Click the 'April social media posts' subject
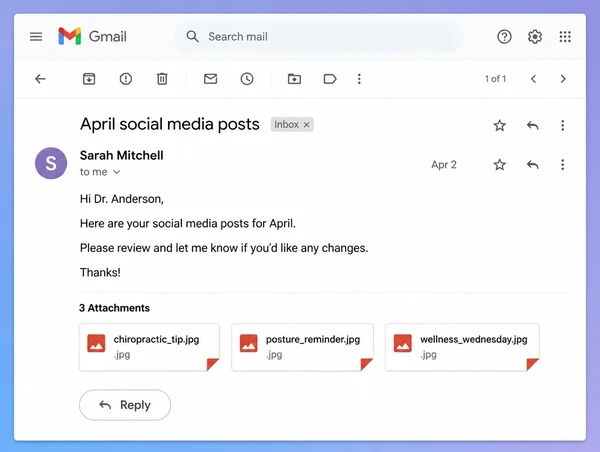 tap(170, 124)
